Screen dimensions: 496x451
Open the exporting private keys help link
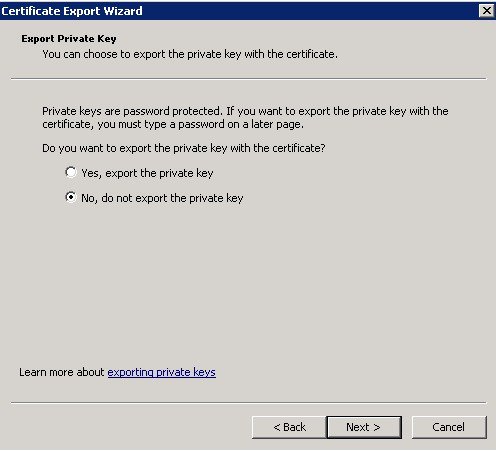point(161,372)
